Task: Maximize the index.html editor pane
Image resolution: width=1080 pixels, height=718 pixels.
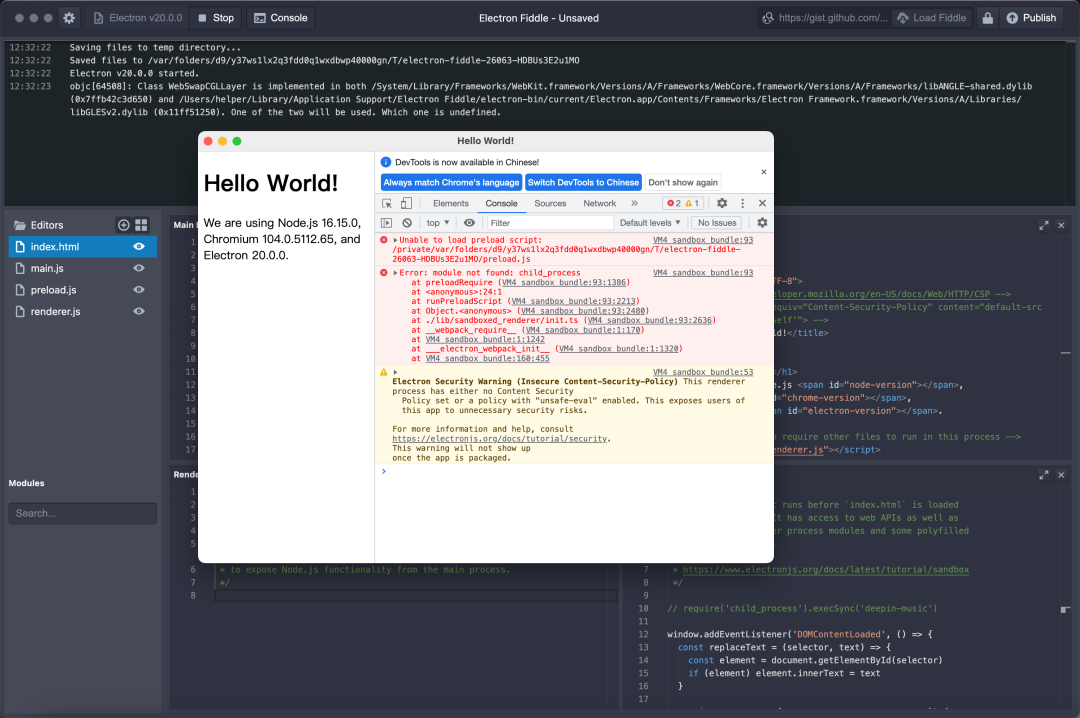Action: [1044, 225]
